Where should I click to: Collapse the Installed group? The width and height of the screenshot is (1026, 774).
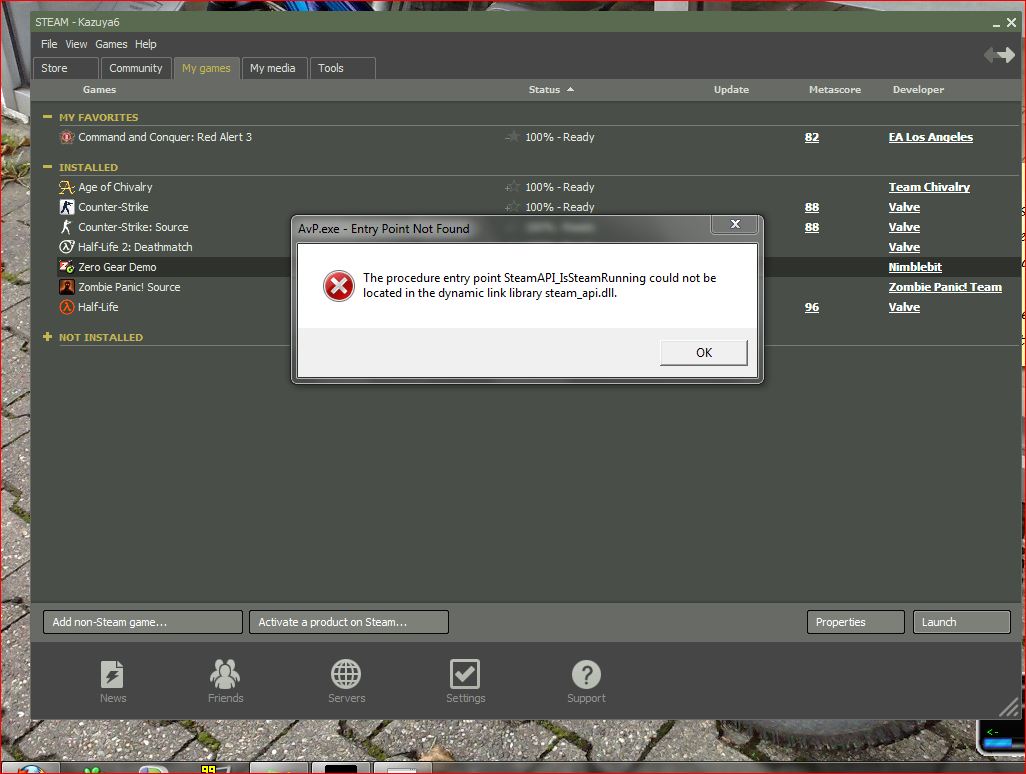point(47,167)
